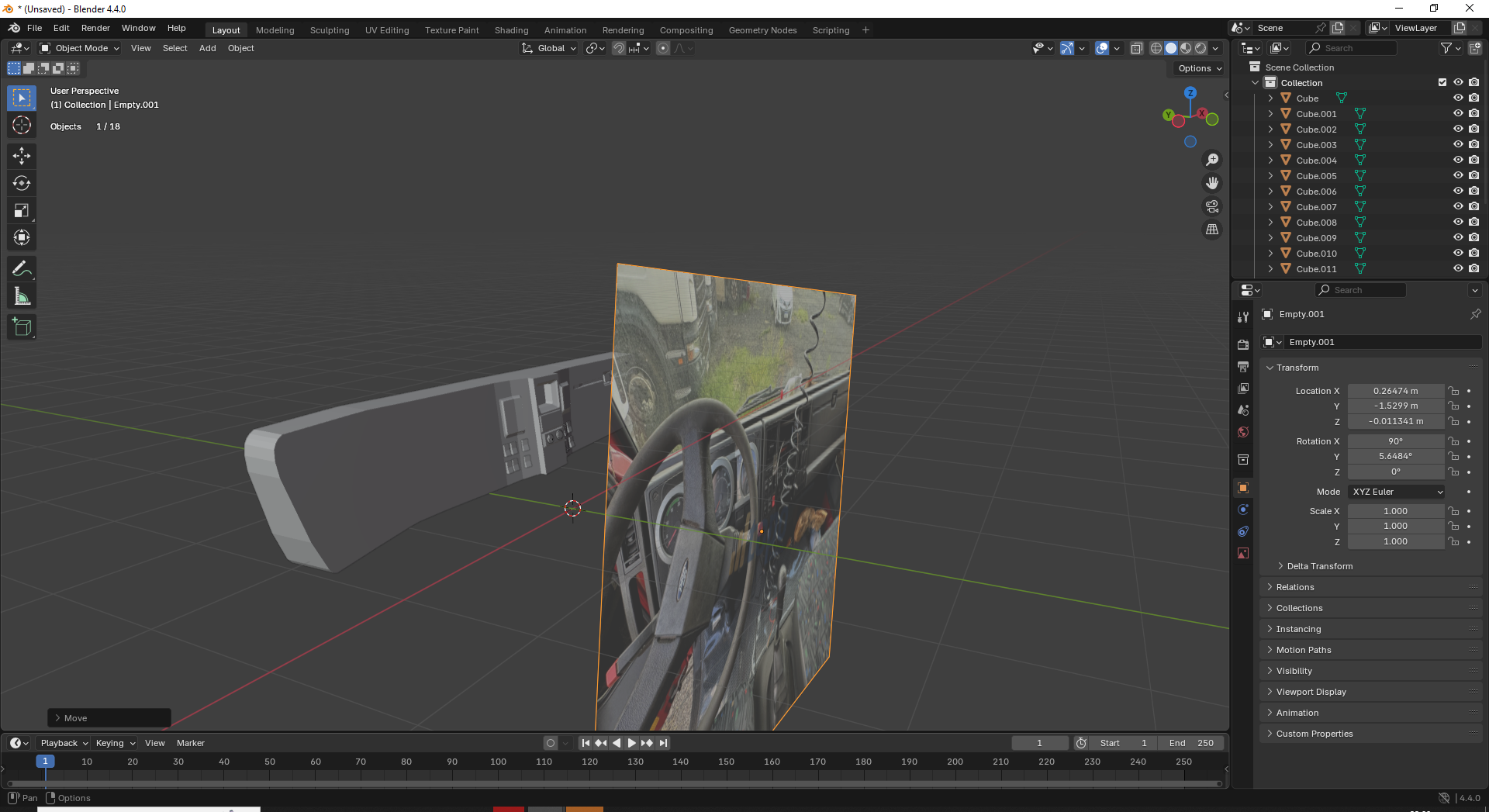Open the XYZ Euler rotation mode dropdown

(x=1397, y=492)
